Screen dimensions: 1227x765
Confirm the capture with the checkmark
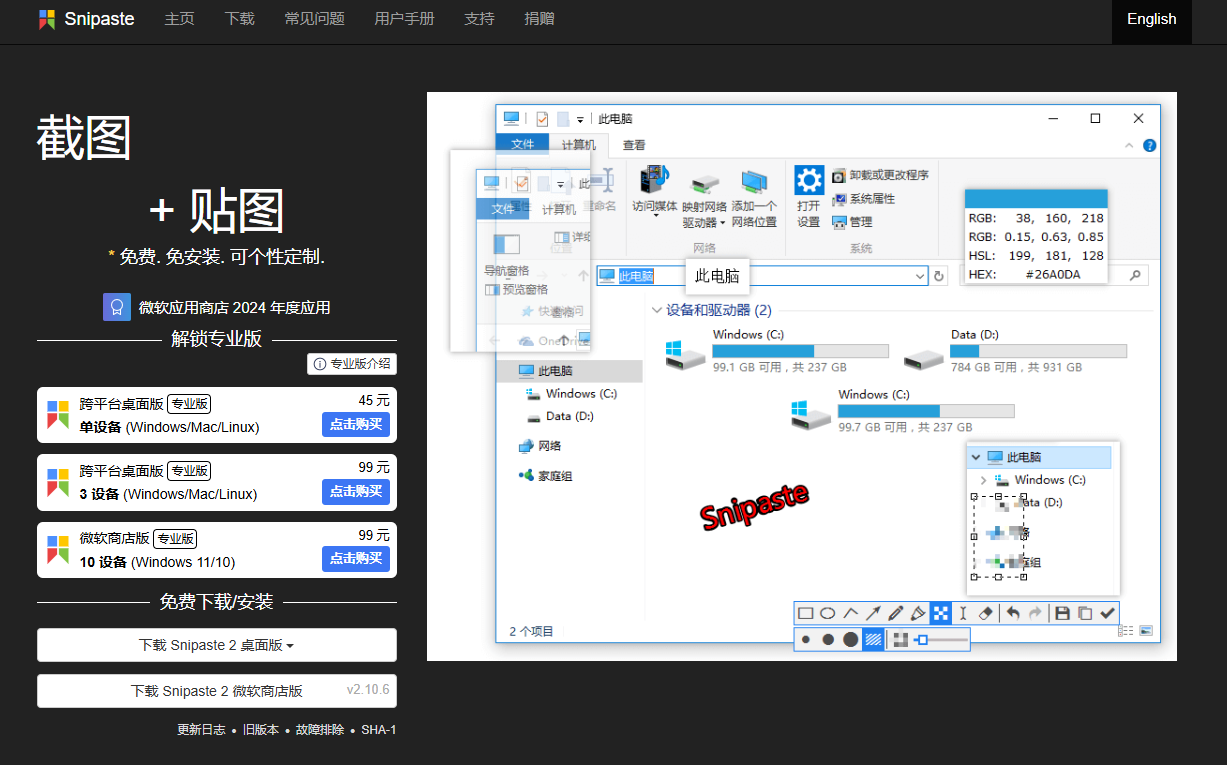(x=1107, y=613)
